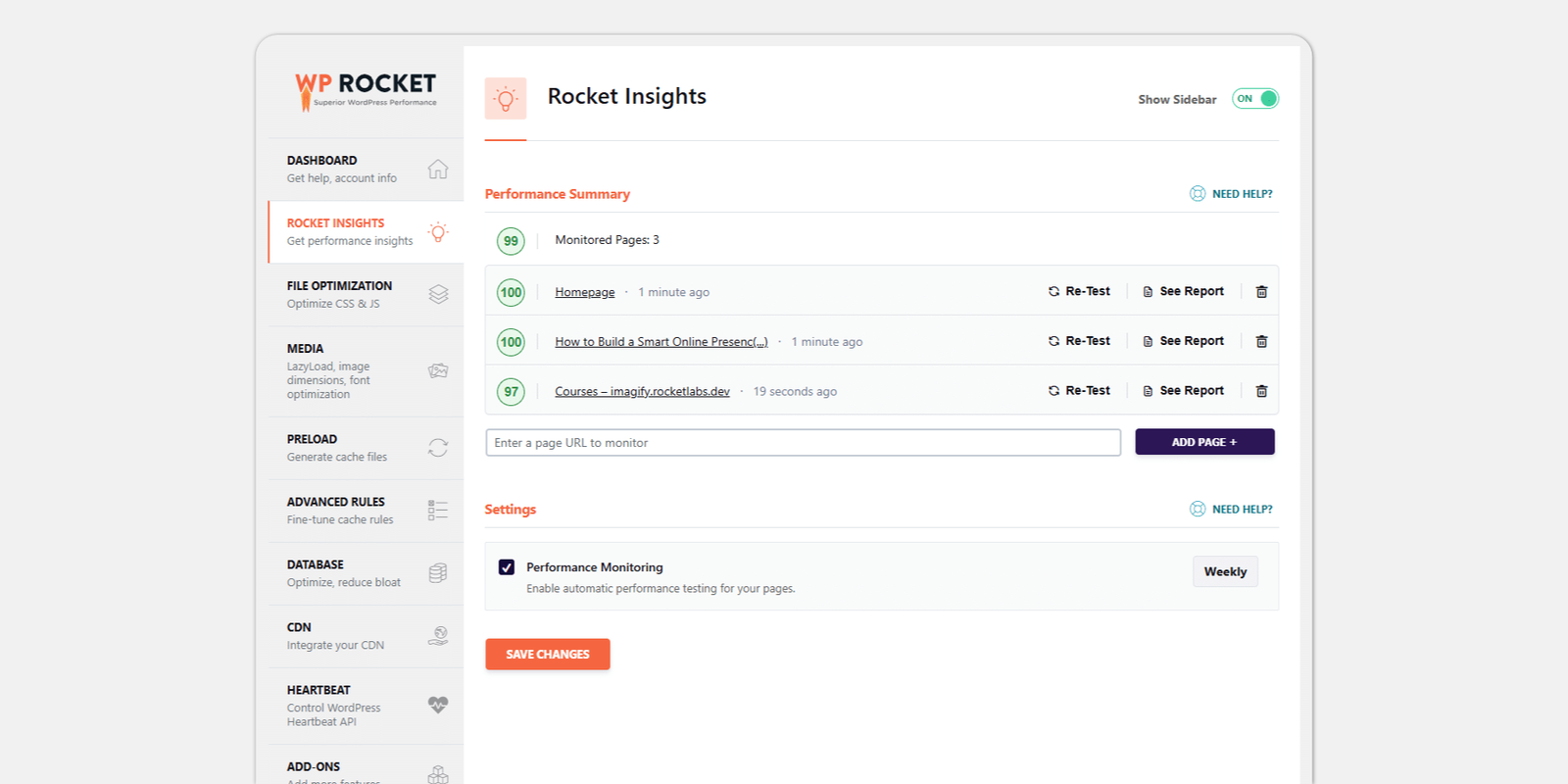Re-Test the How to Build a Smart Online page
Image resolution: width=1568 pixels, height=784 pixels.
coord(1079,341)
